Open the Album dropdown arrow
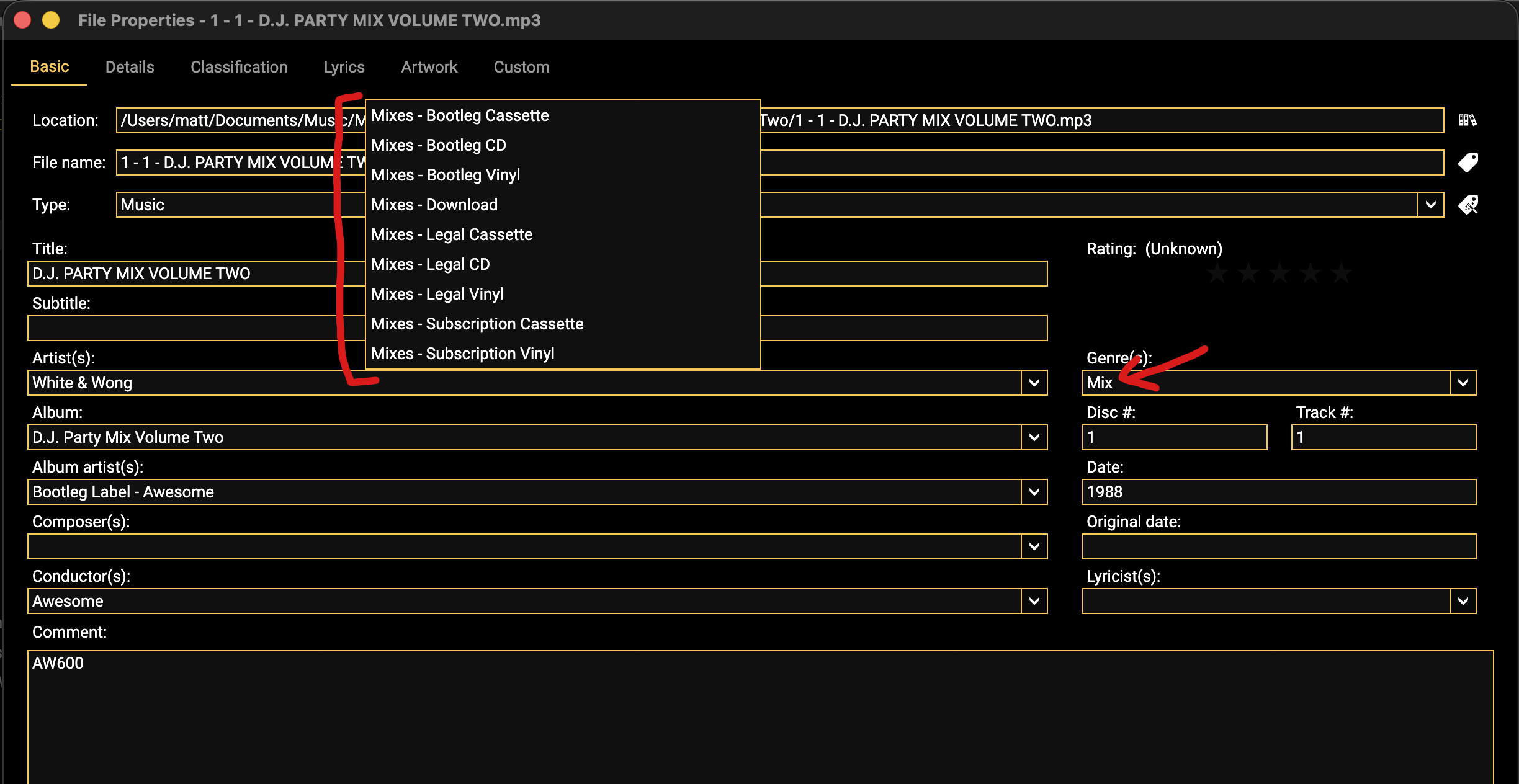The image size is (1519, 784). click(1034, 437)
